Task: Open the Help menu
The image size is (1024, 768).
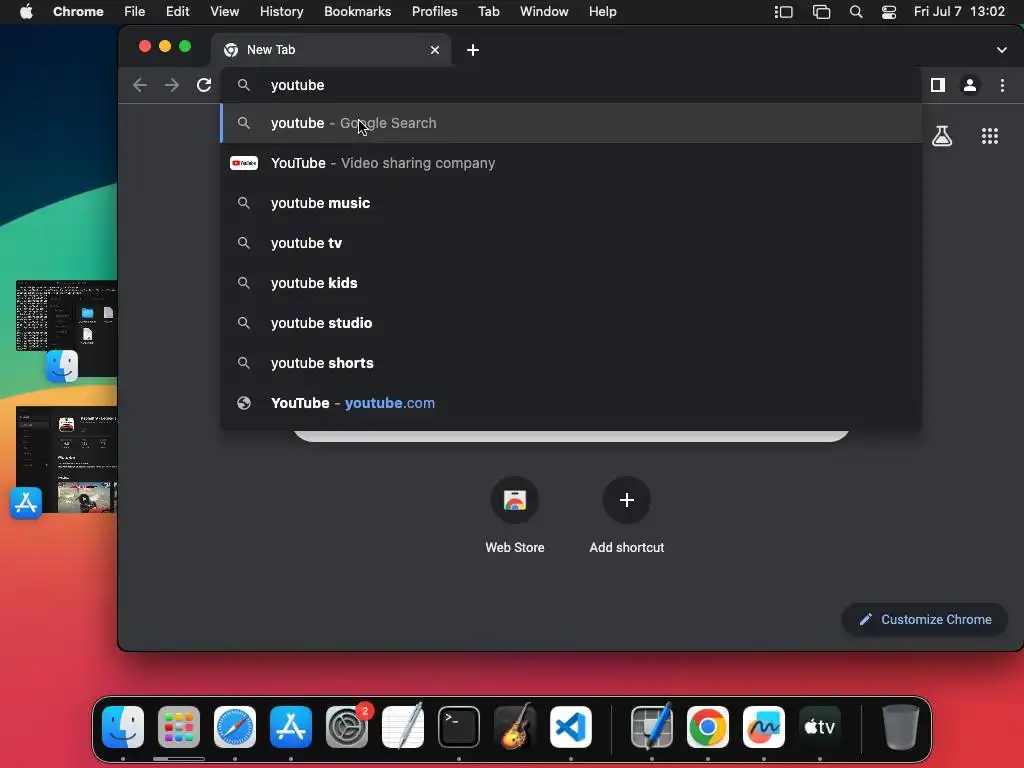Action: 602,12
